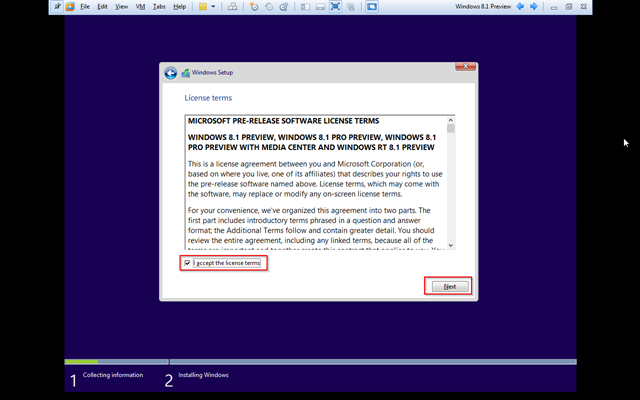This screenshot has height=400, width=640.
Task: Expand the power options dropdown arrow
Action: [x=213, y=7]
